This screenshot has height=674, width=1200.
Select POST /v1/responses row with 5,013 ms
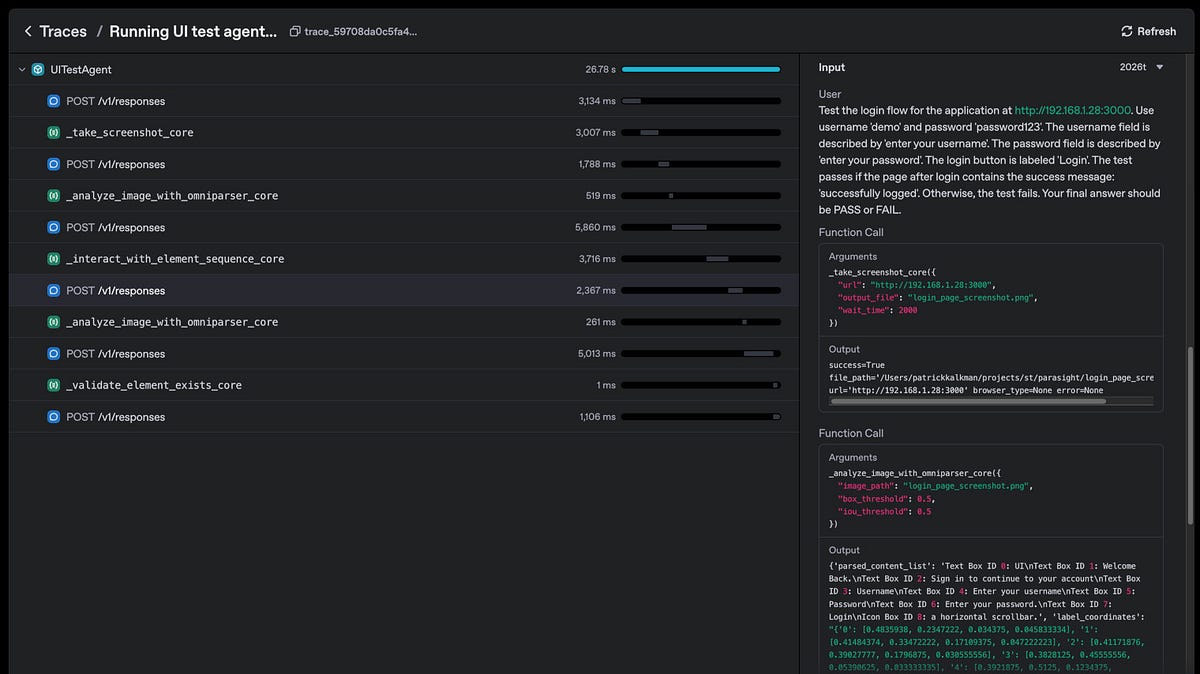(x=403, y=353)
